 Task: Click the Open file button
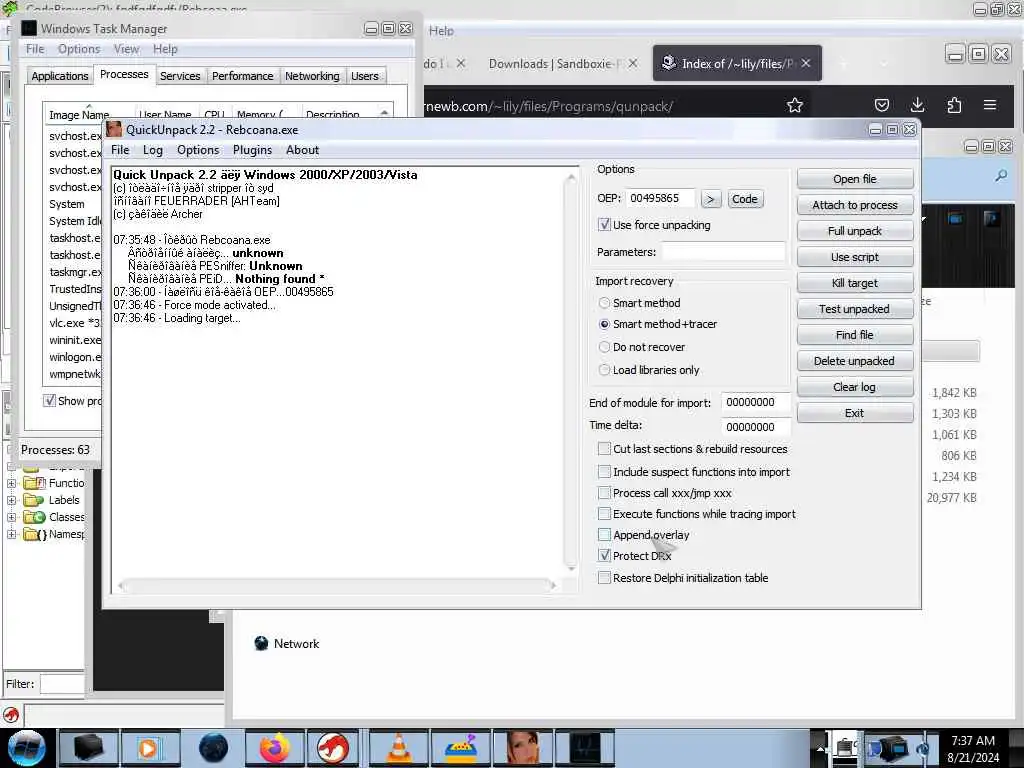[855, 179]
